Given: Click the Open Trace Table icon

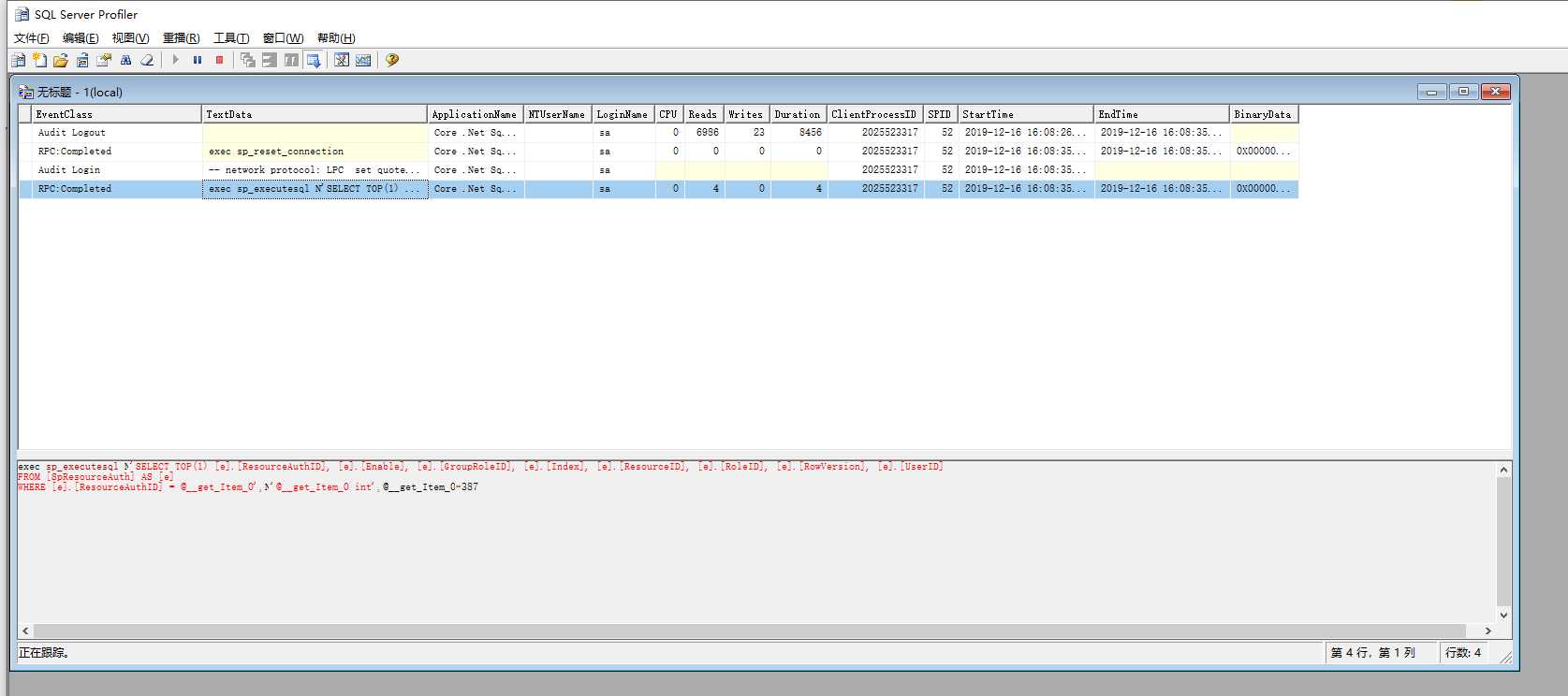Looking at the screenshot, I should point(82,60).
